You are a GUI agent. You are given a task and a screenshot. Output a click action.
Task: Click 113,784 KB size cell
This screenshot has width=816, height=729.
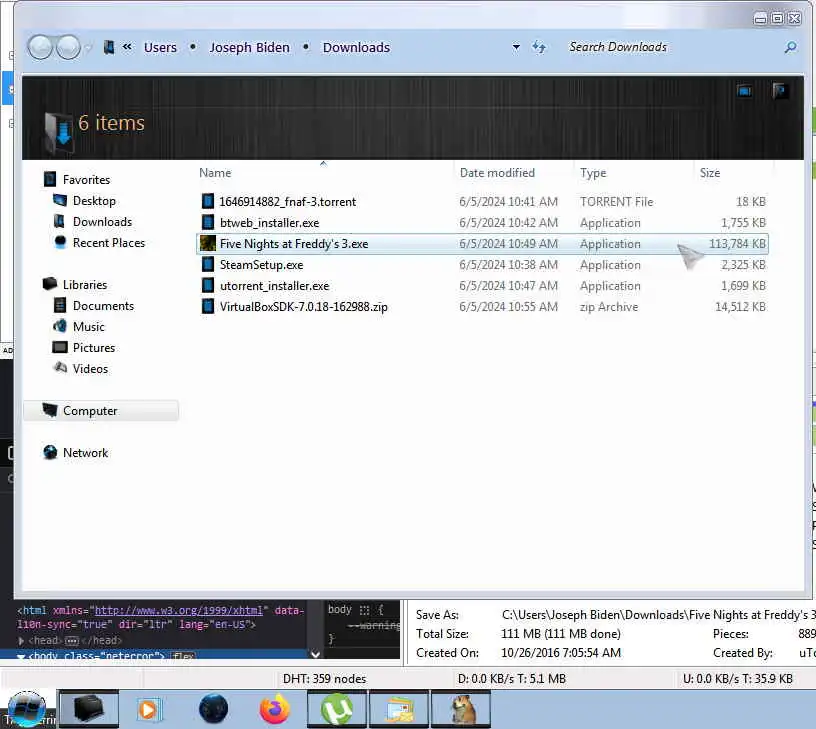(x=737, y=244)
